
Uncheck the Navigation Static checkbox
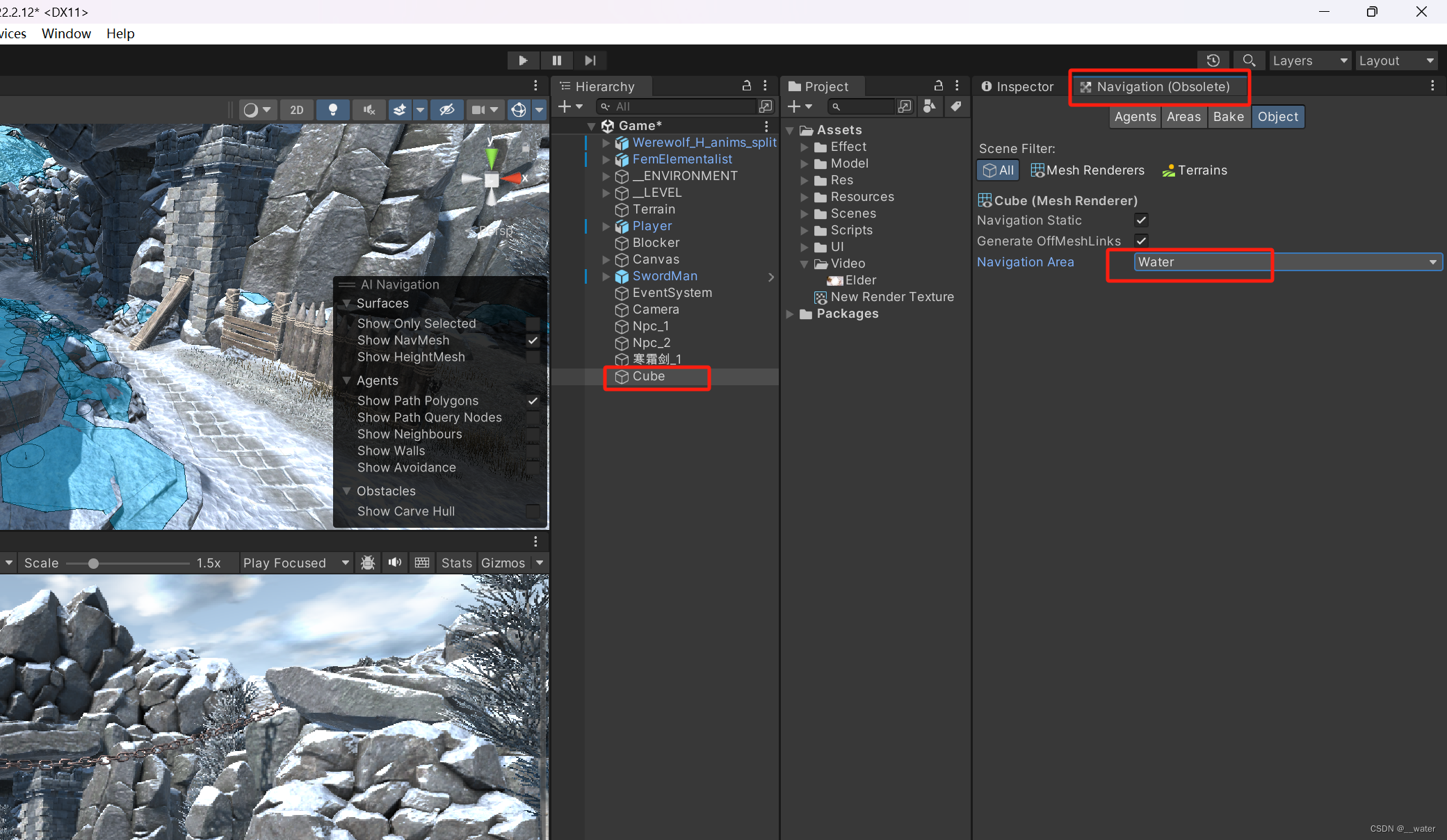coord(1141,220)
